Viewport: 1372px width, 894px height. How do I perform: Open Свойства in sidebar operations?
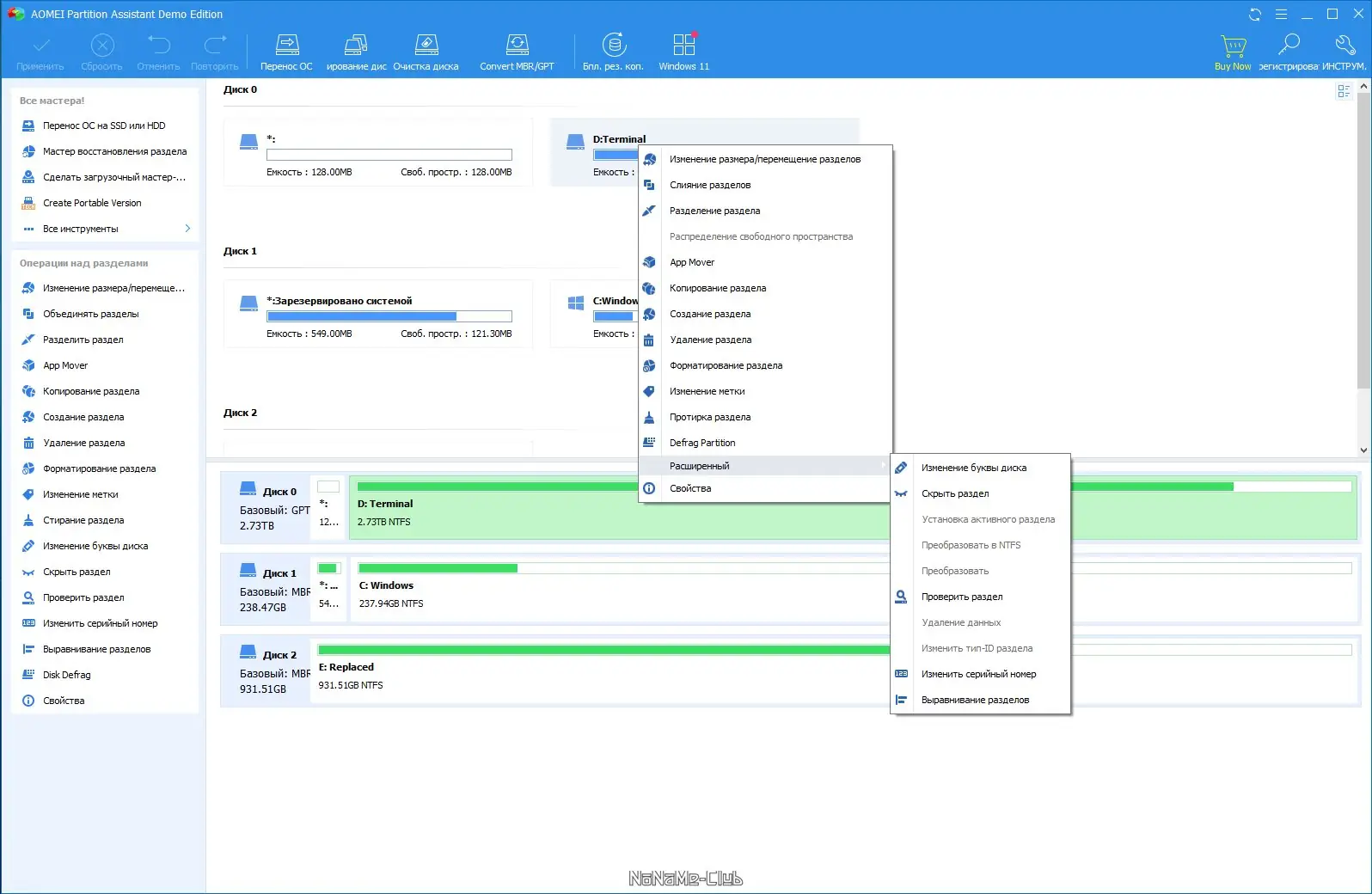[64, 701]
